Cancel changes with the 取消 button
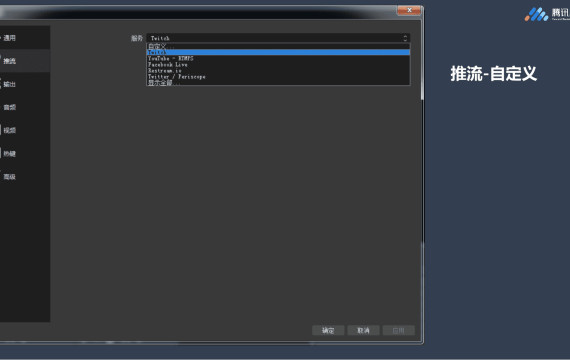Image resolution: width=570 pixels, height=360 pixels. point(364,330)
